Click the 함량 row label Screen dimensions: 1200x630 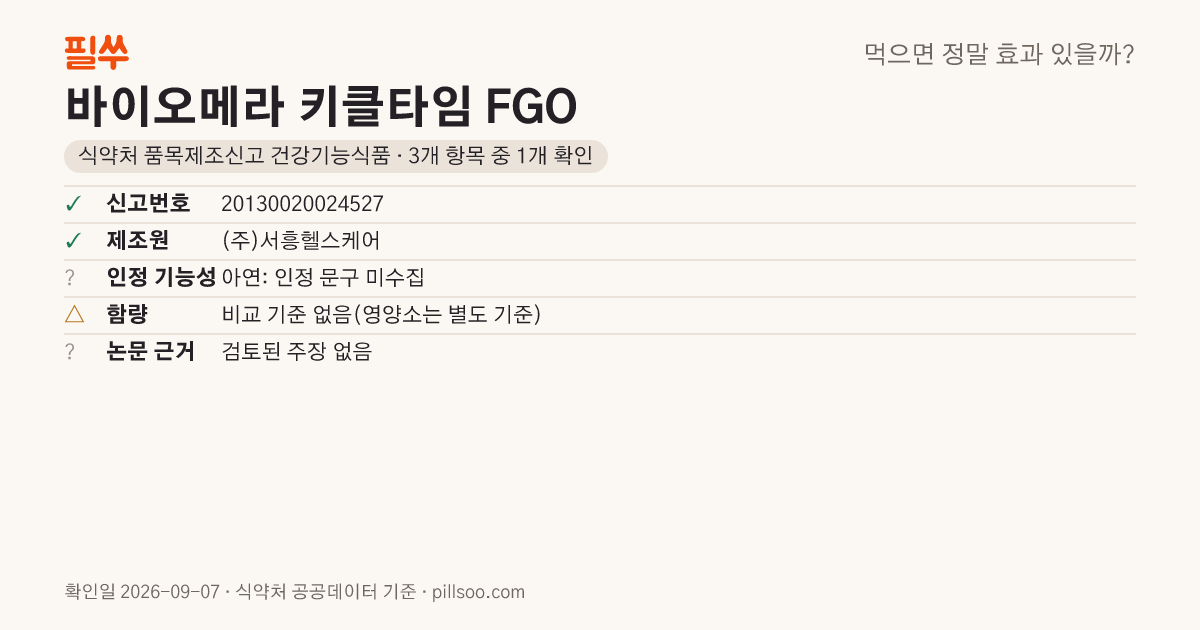[127, 315]
